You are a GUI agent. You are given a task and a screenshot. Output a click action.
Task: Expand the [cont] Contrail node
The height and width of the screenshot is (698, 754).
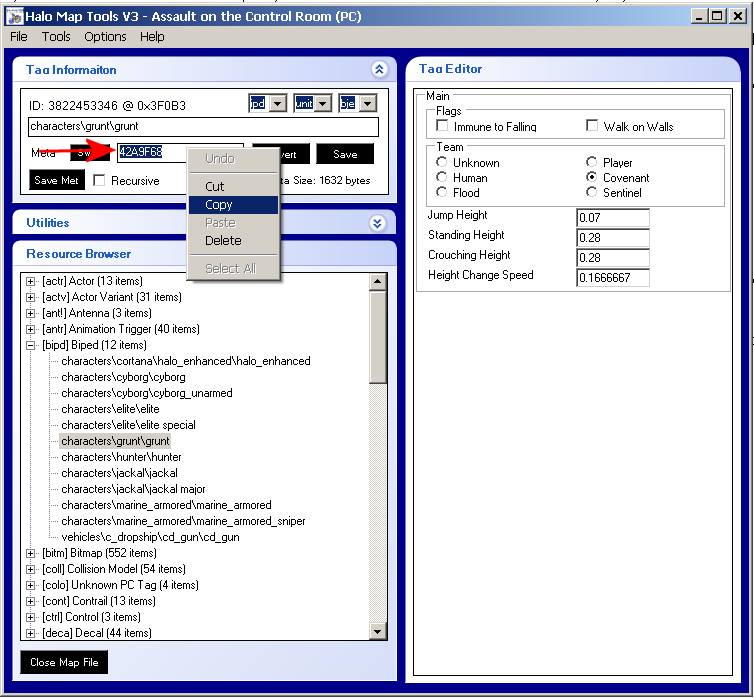(x=30, y=601)
